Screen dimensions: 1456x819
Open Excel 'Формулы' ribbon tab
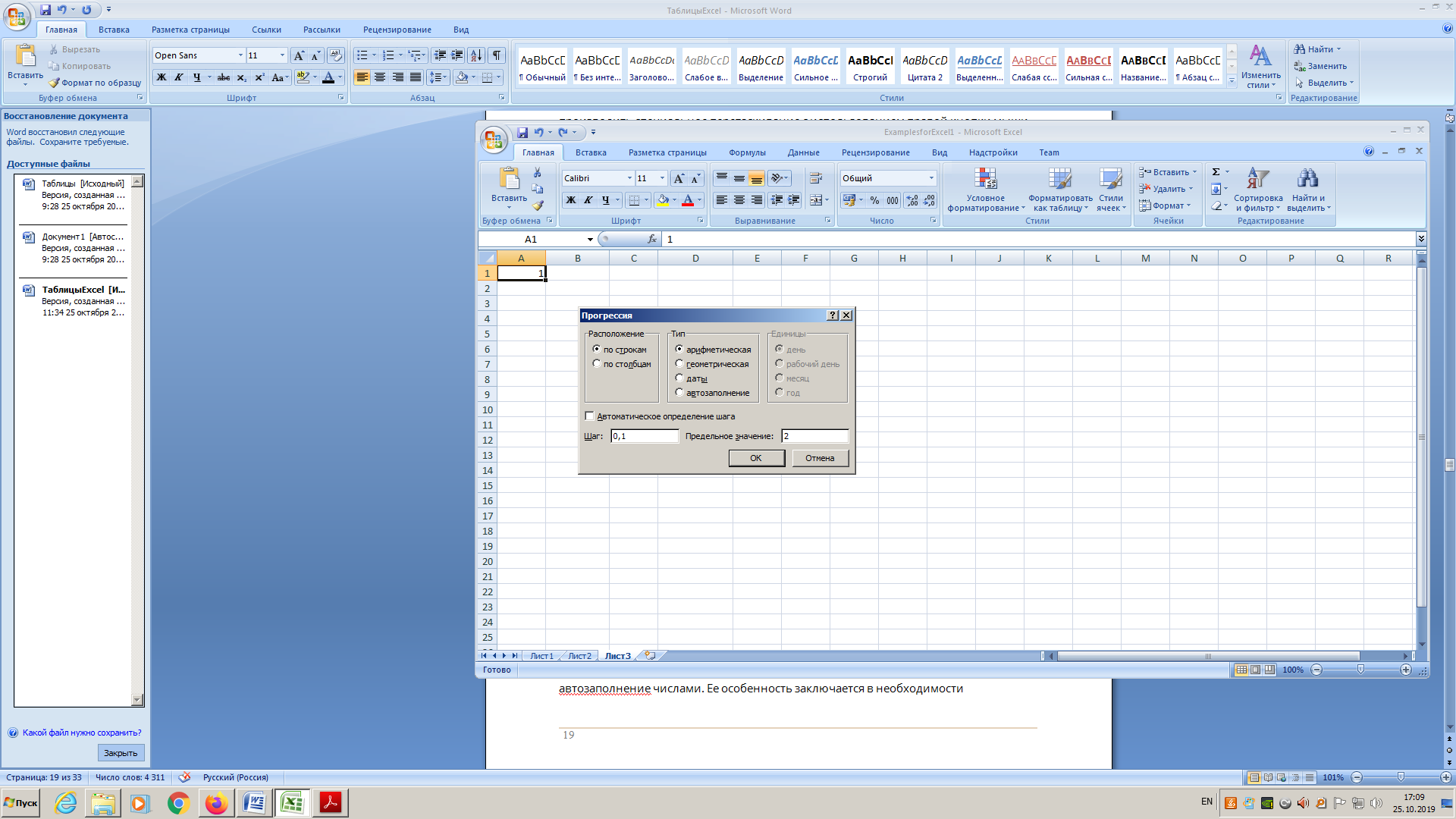point(748,152)
